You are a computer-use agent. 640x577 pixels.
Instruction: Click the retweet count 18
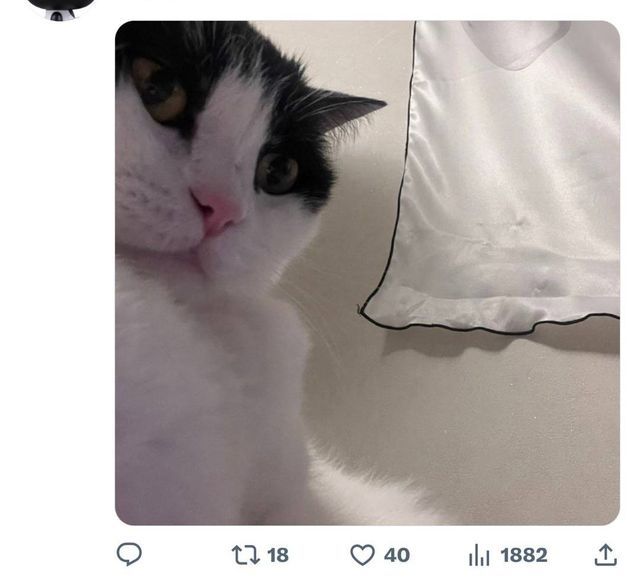tap(278, 554)
